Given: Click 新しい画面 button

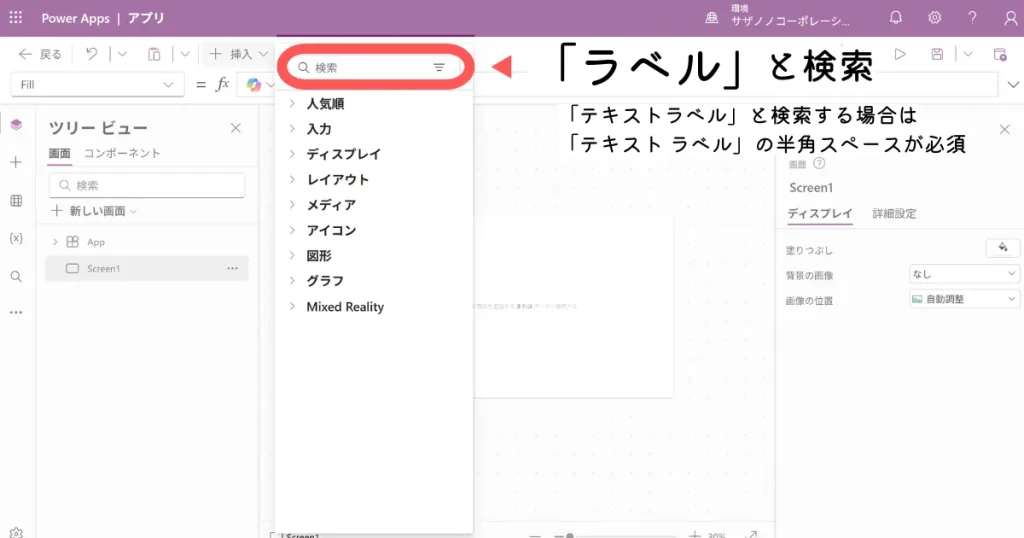Looking at the screenshot, I should coord(96,211).
